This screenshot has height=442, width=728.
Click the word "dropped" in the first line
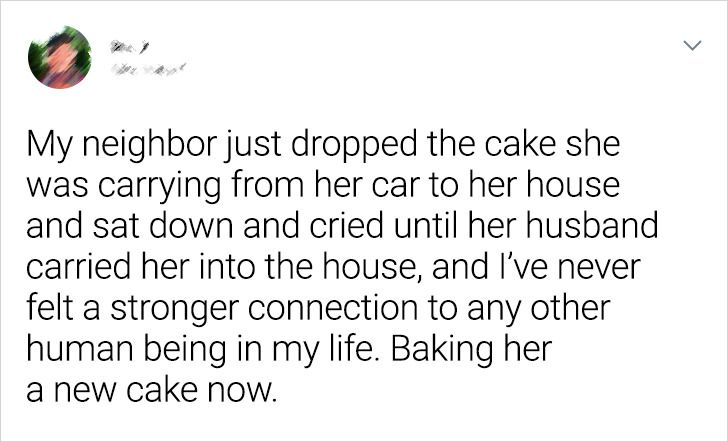(345, 147)
